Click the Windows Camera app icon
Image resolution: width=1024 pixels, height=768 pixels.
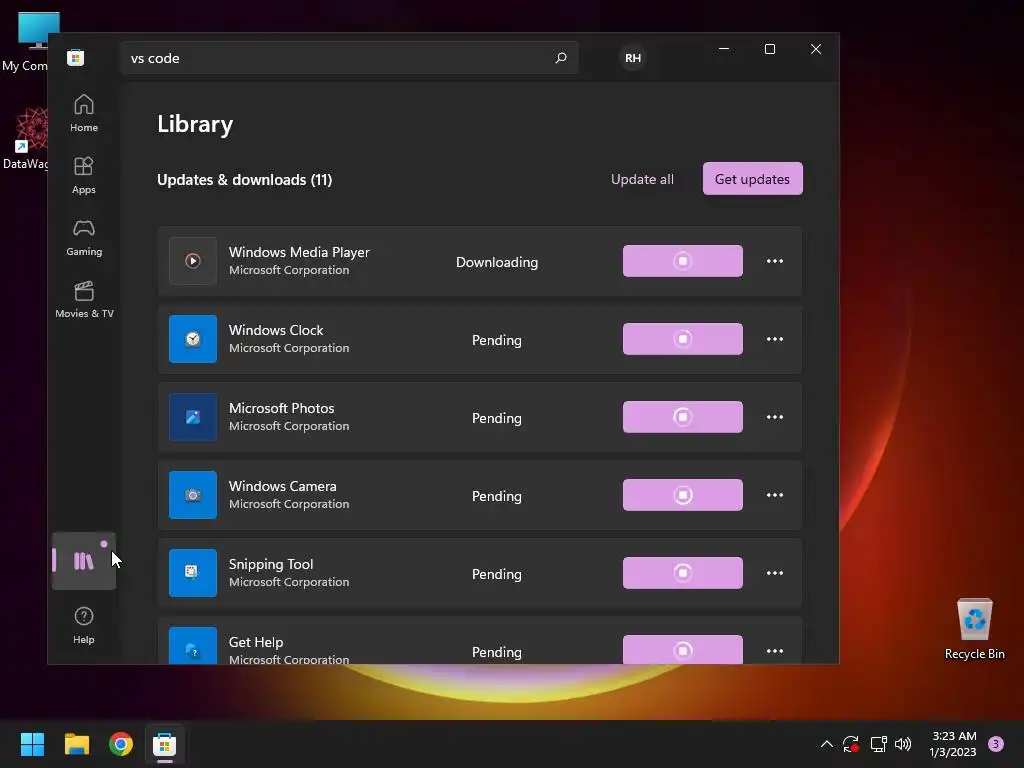[x=193, y=495]
